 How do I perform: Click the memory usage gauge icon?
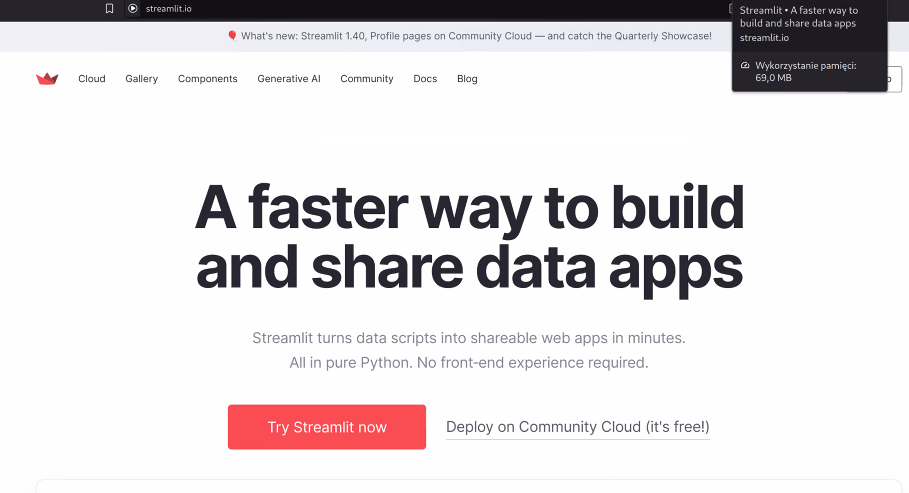point(746,66)
